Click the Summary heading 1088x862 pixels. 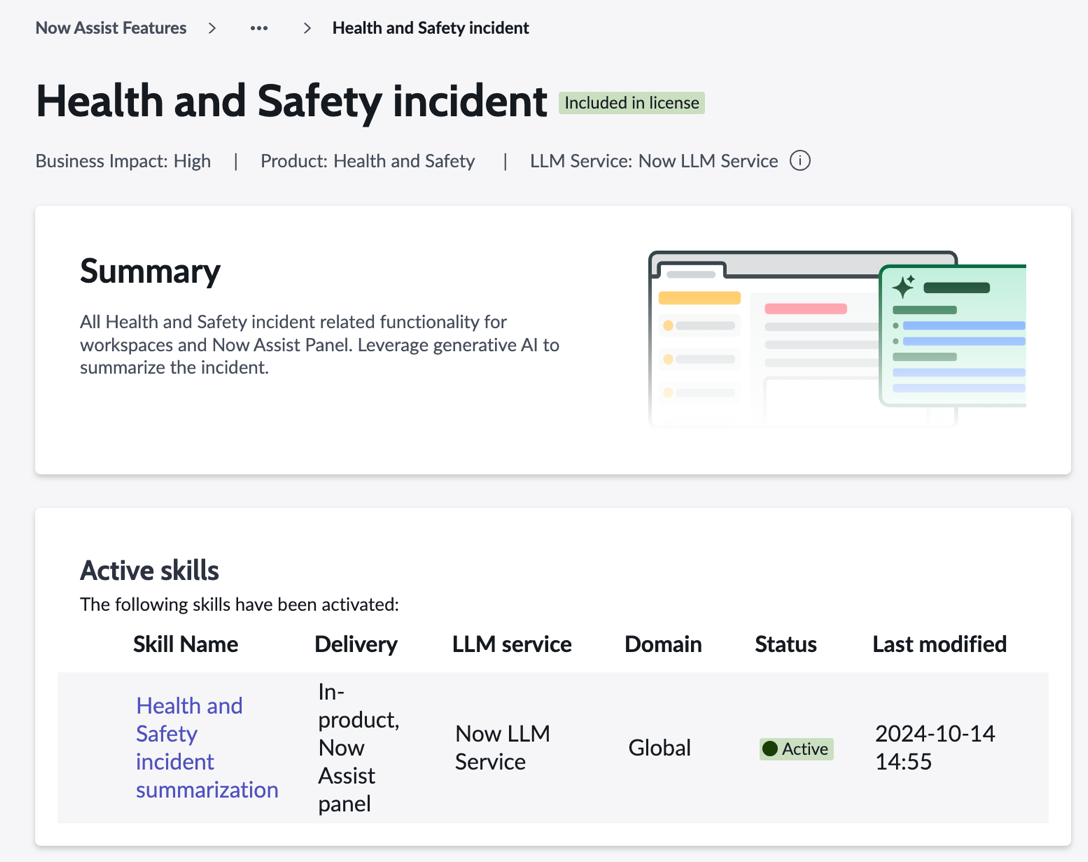[x=150, y=271]
